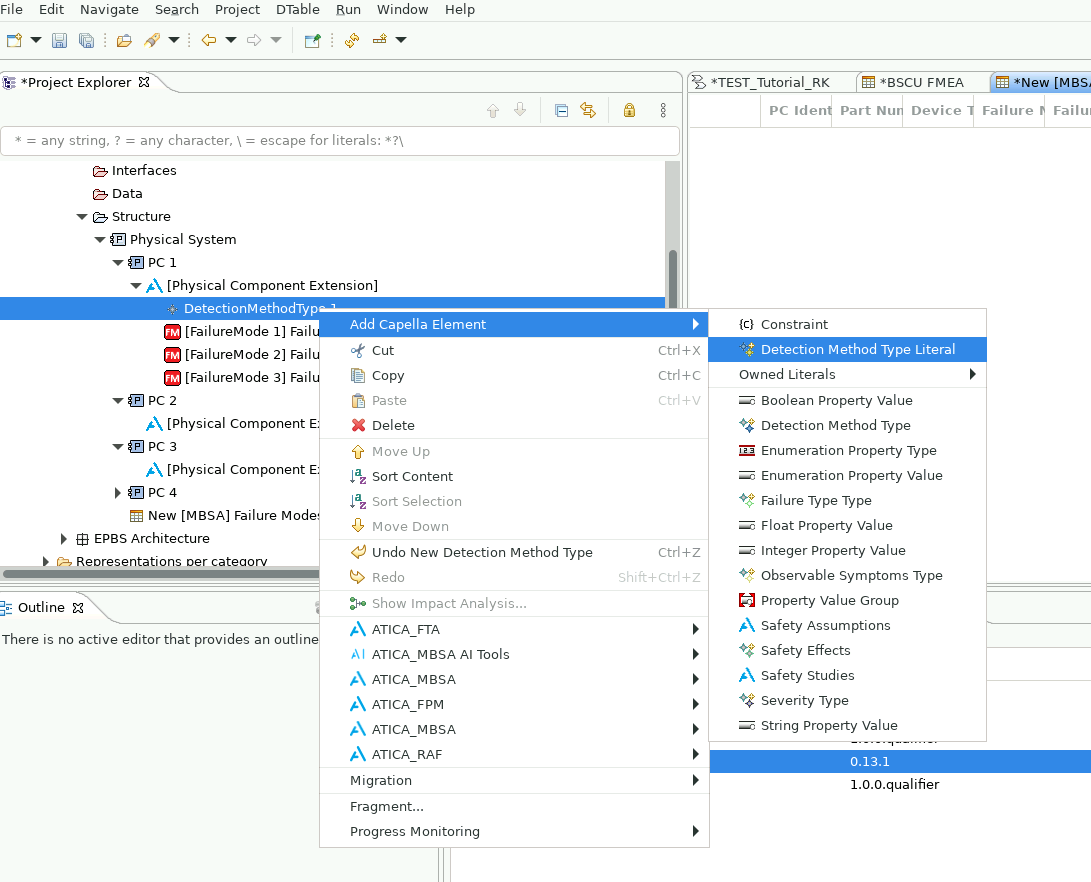
Task: Collapse the Structure folder
Action: (82, 217)
